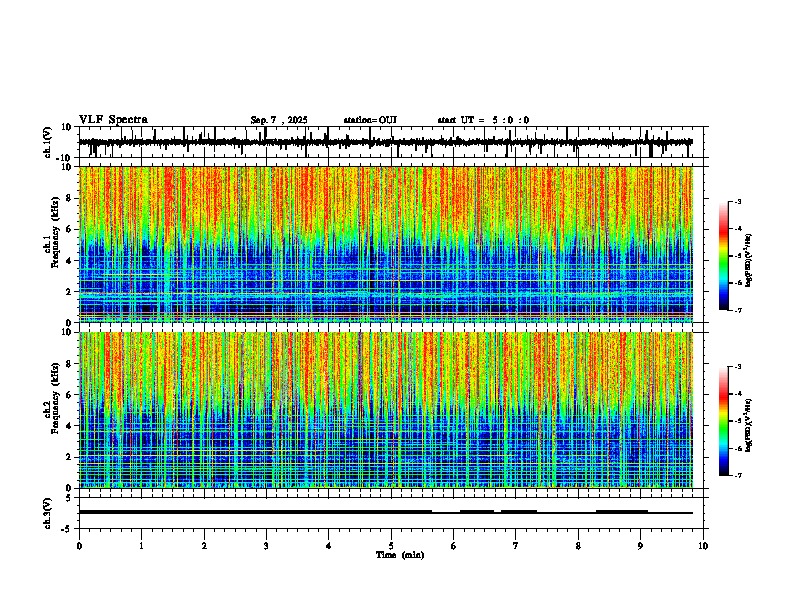Click time-axis tick label "2"

(x=204, y=546)
